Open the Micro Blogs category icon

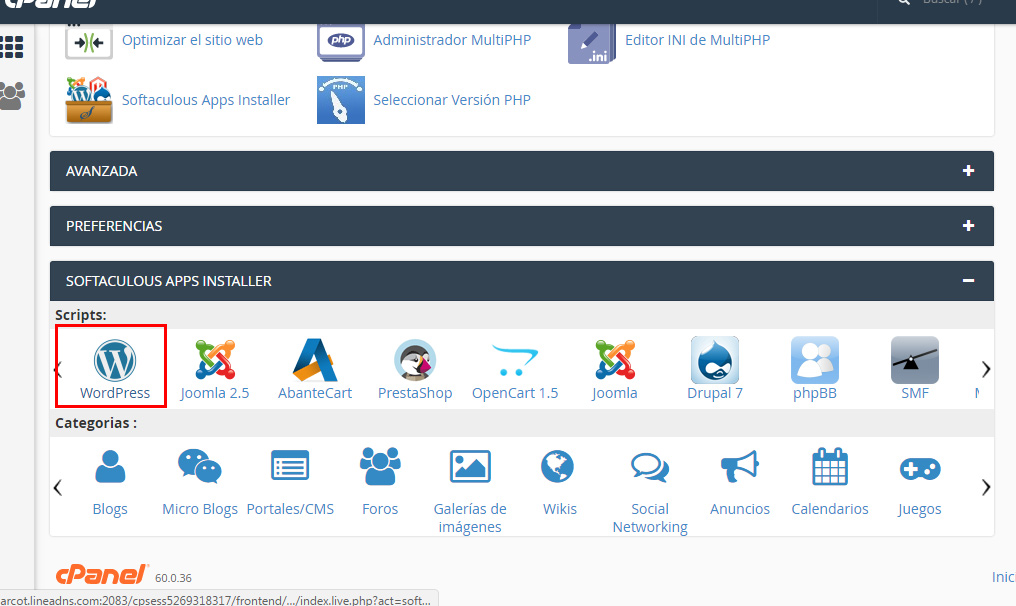(200, 467)
